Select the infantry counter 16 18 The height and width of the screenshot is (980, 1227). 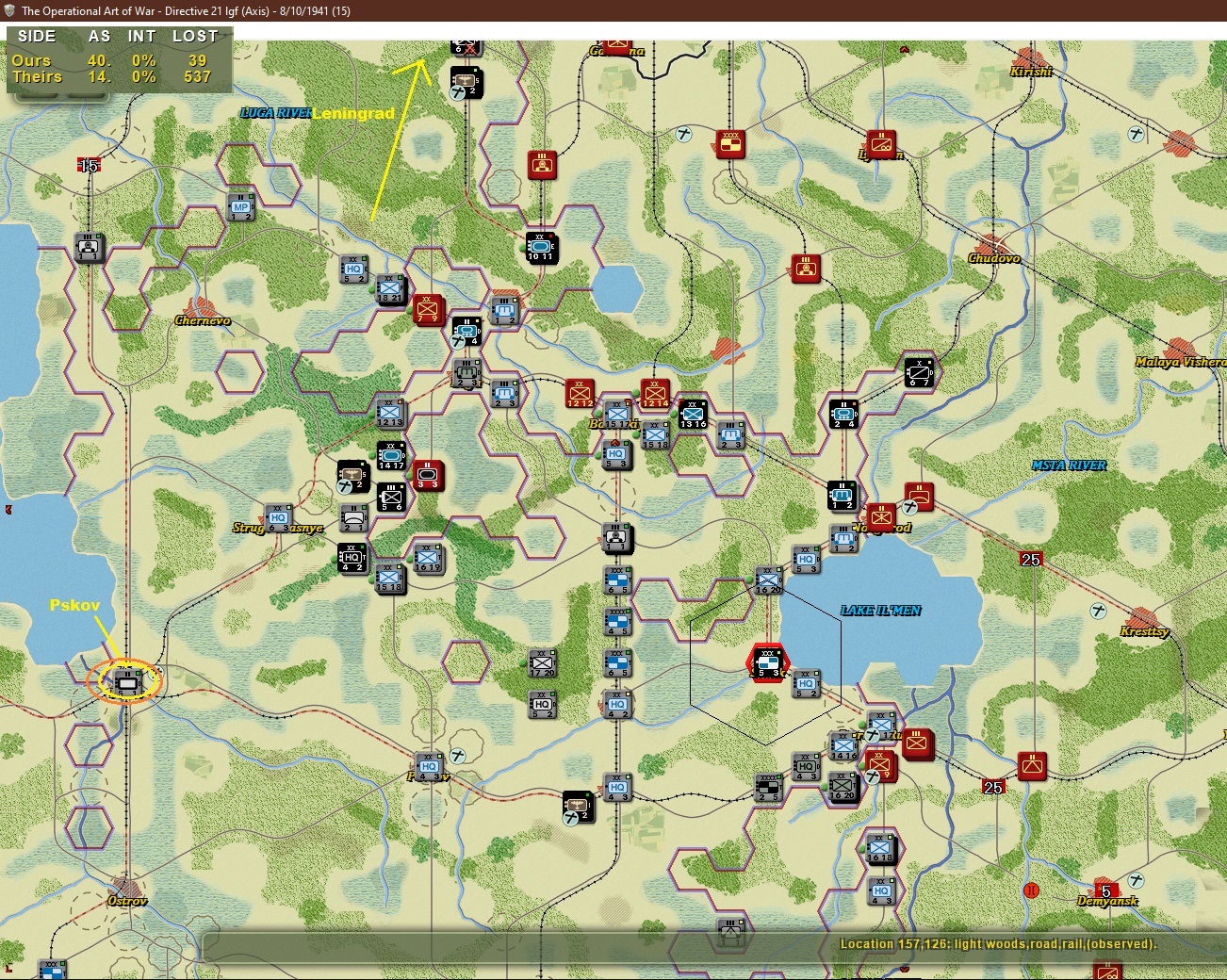881,848
